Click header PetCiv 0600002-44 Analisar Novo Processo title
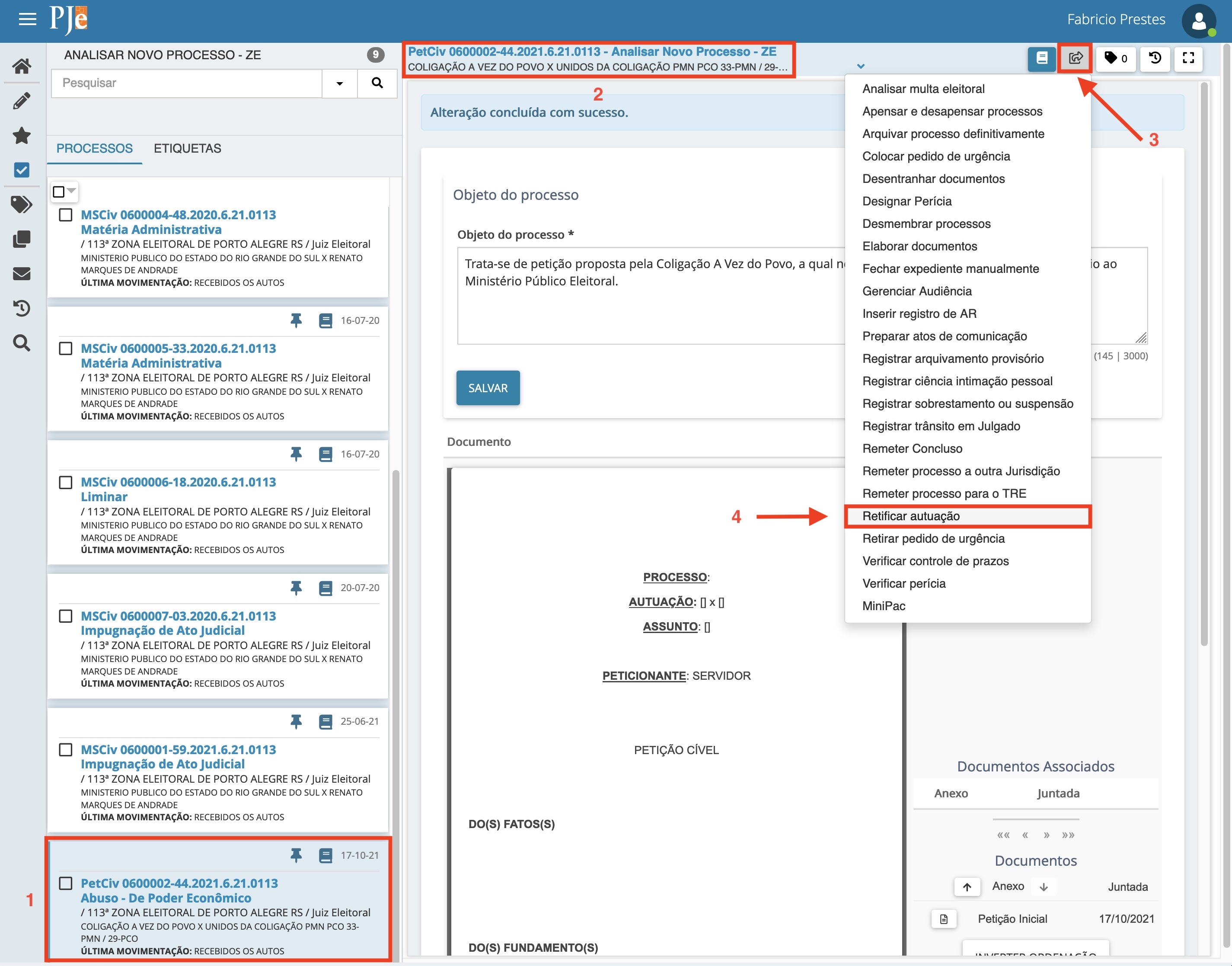 pos(592,51)
